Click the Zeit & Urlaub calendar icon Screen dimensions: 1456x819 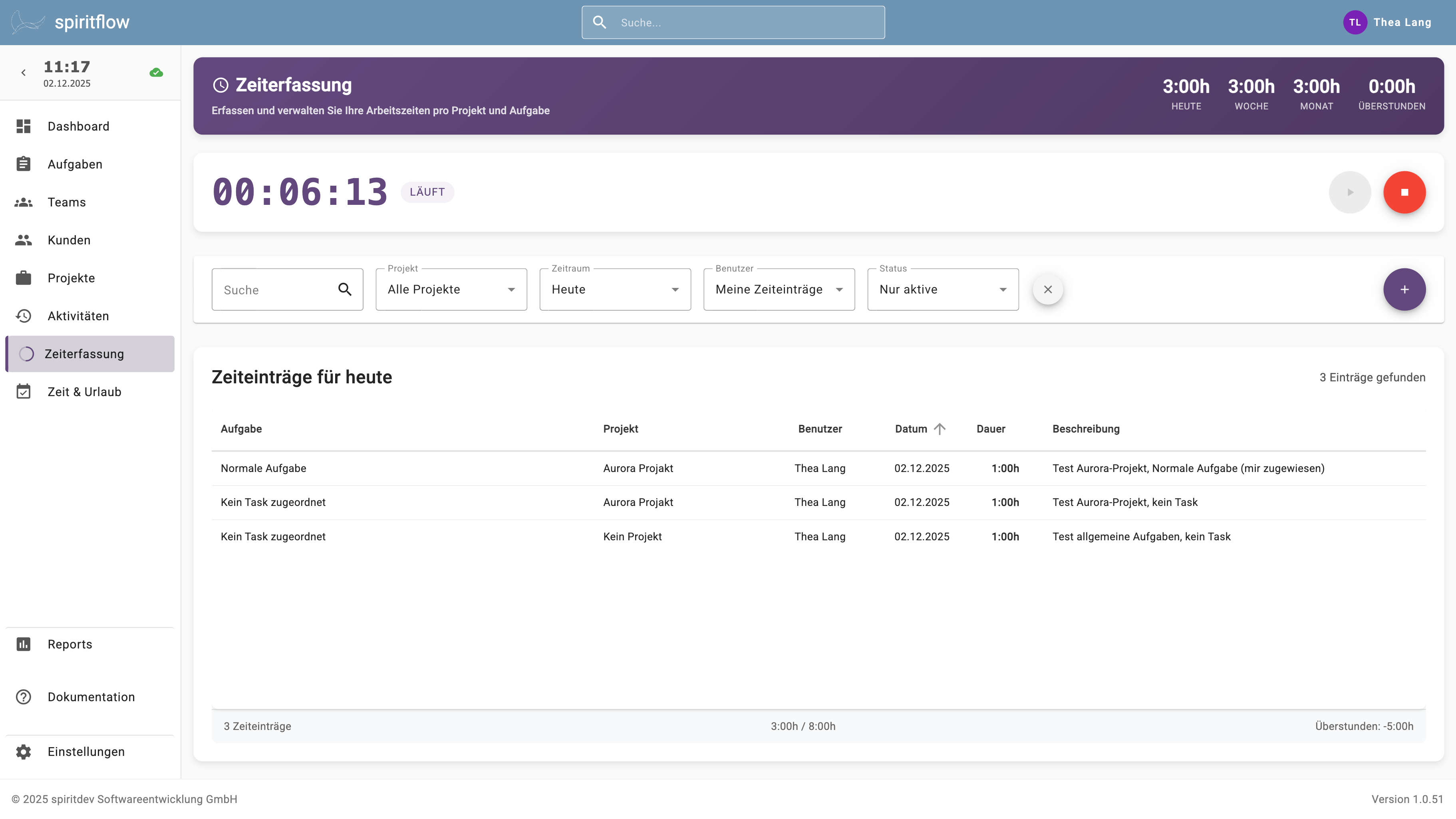point(23,391)
